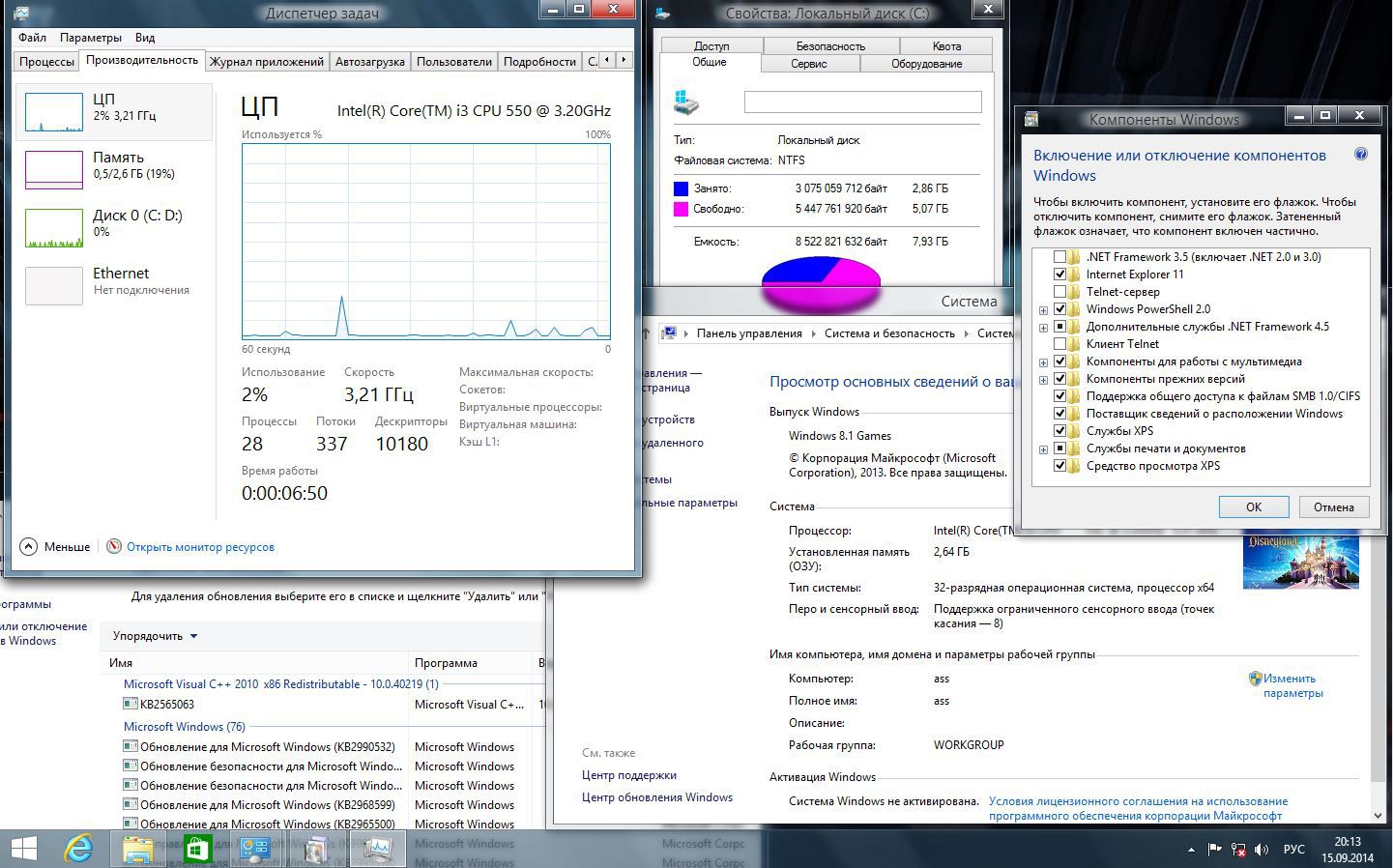Select KB2565063 update row icon
The height and width of the screenshot is (868, 1393).
tap(131, 705)
